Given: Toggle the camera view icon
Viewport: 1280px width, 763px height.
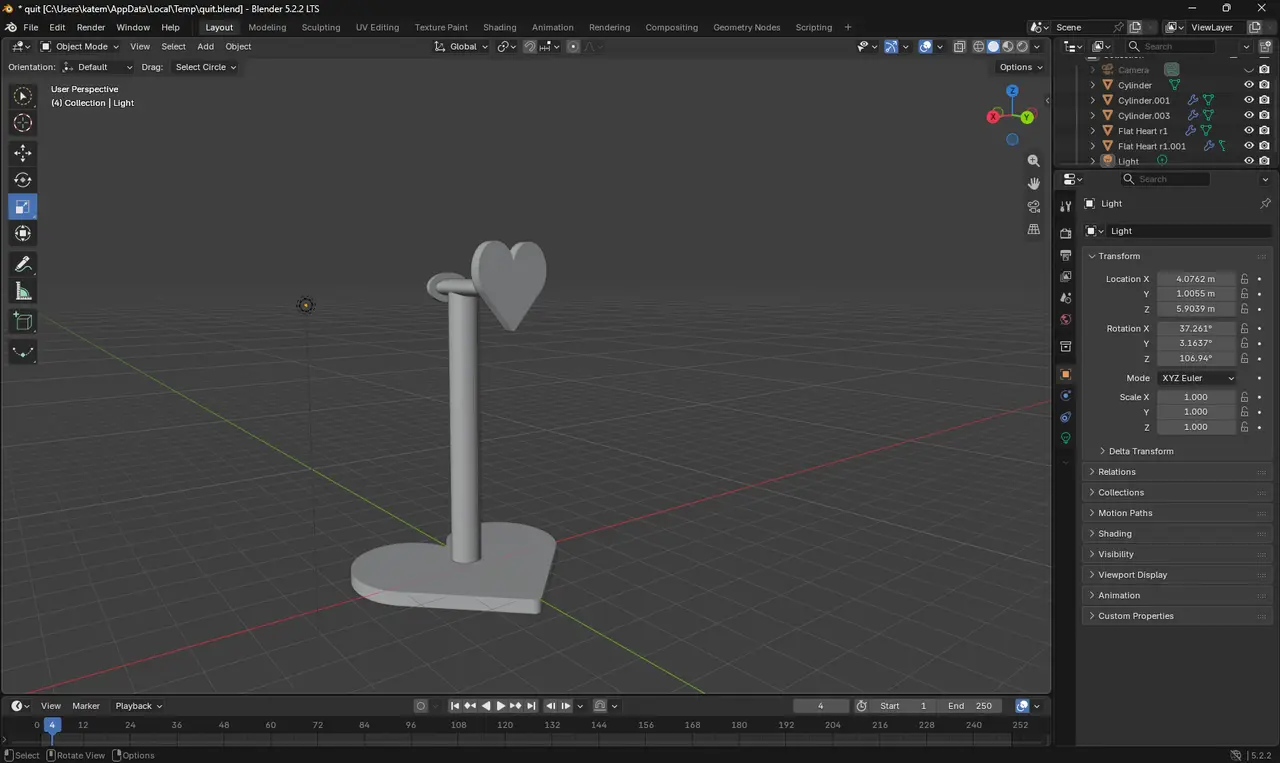Looking at the screenshot, I should [x=1034, y=206].
